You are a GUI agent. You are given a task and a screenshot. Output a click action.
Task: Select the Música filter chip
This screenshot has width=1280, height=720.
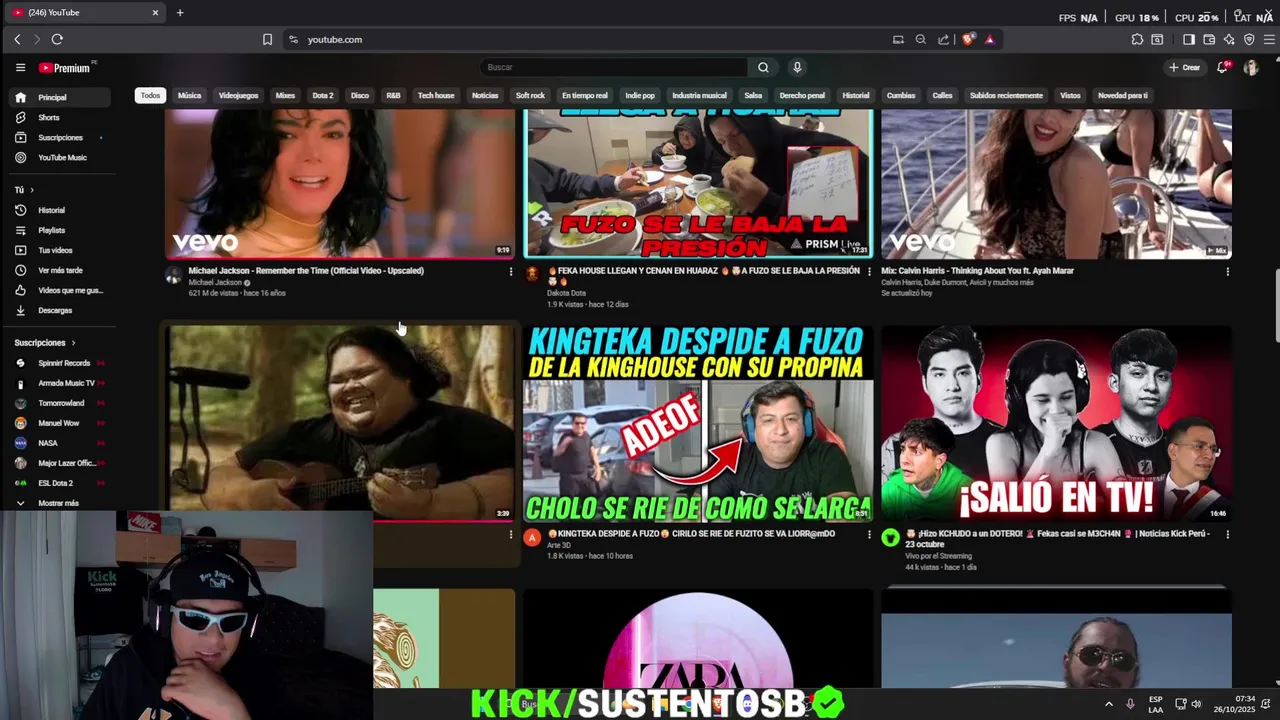(189, 95)
